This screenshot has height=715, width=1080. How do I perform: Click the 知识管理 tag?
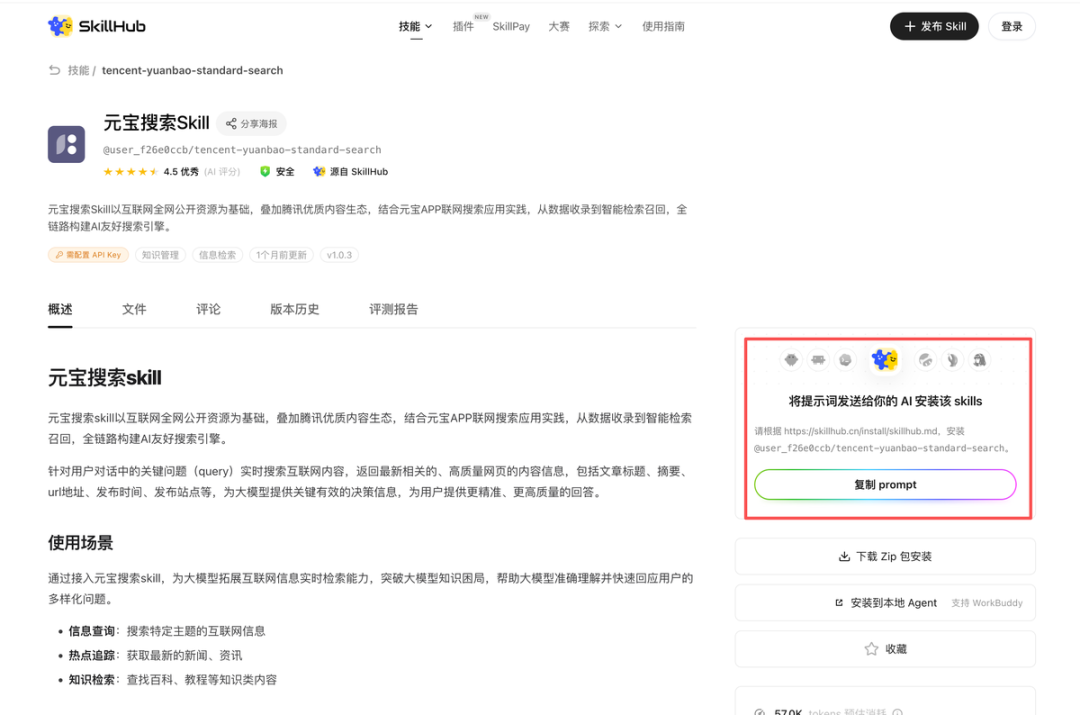pos(160,255)
